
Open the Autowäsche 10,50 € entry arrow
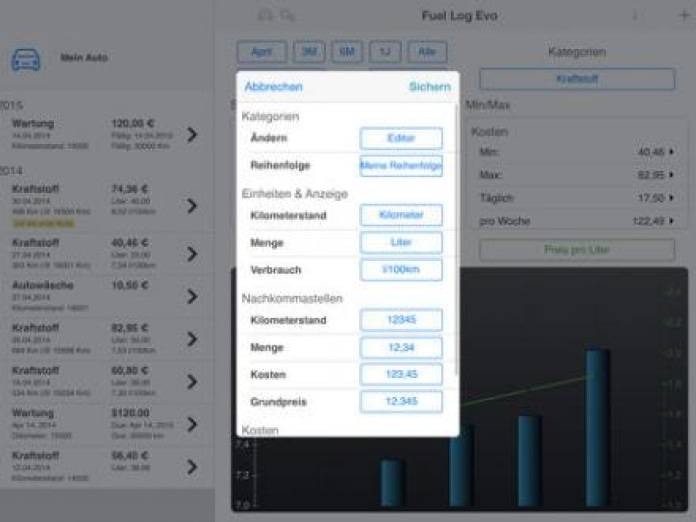(x=192, y=296)
